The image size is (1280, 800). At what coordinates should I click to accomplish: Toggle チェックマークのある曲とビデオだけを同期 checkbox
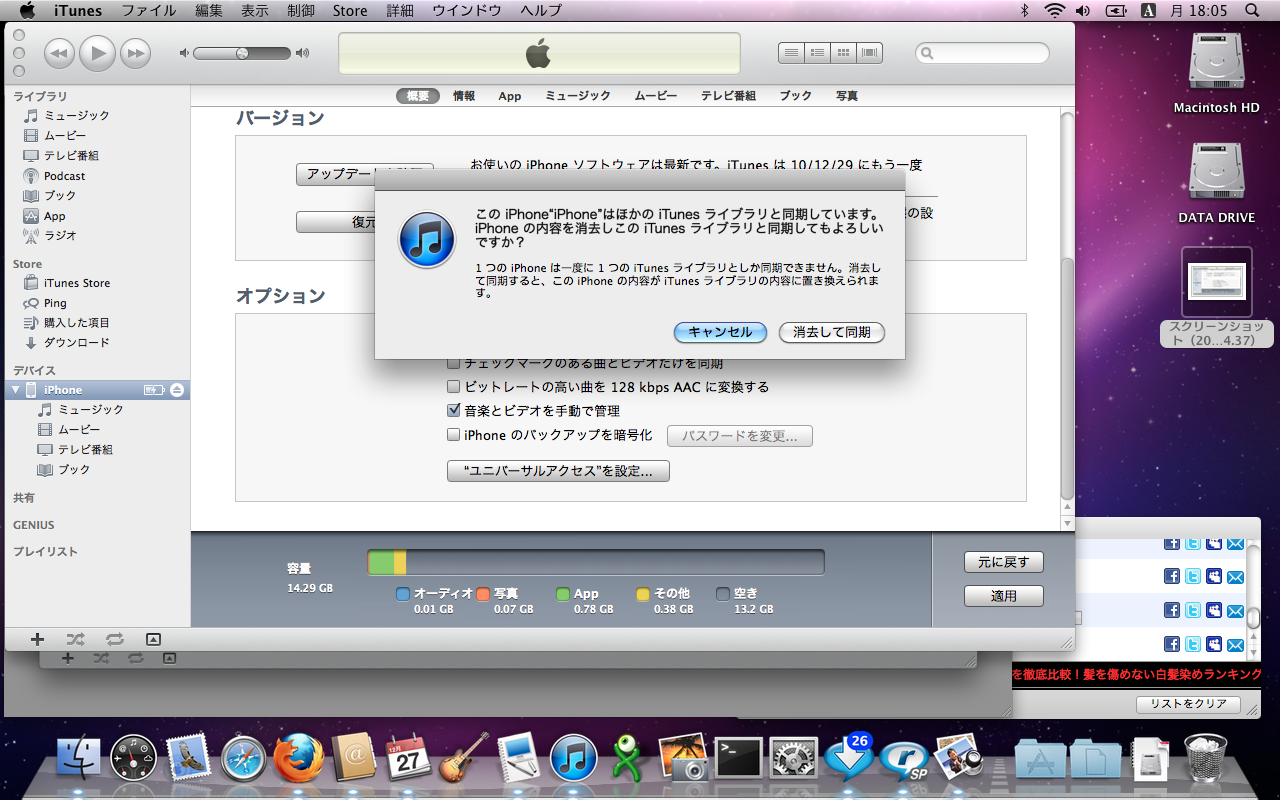point(454,364)
